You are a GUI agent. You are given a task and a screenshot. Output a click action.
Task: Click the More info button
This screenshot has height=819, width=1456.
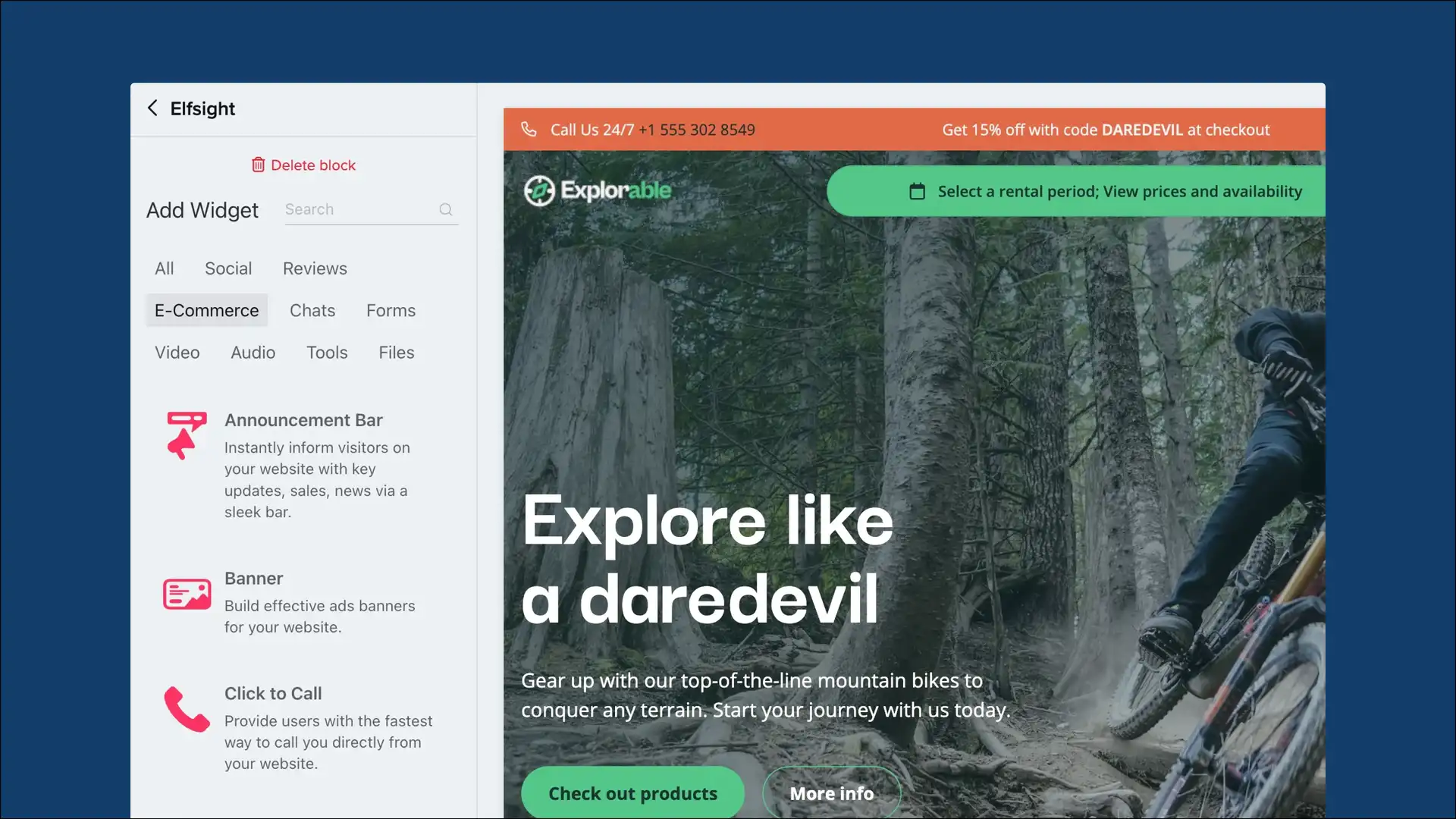[831, 792]
